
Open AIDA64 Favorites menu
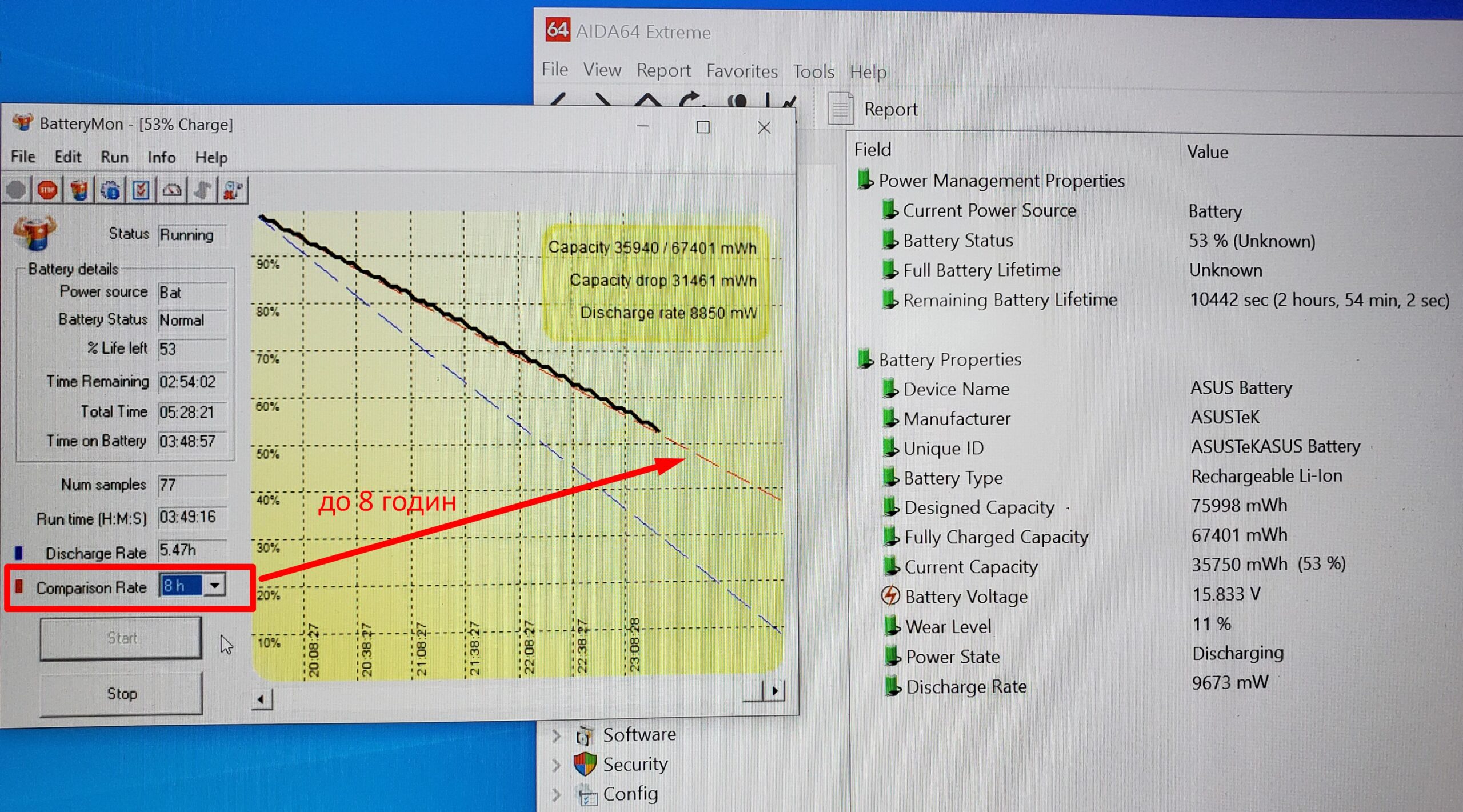click(x=742, y=71)
